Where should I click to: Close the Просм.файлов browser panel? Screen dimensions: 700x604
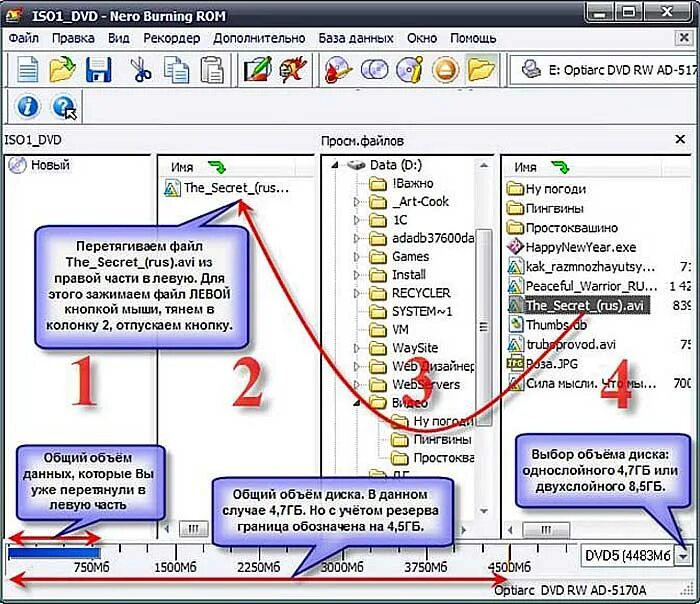click(680, 140)
